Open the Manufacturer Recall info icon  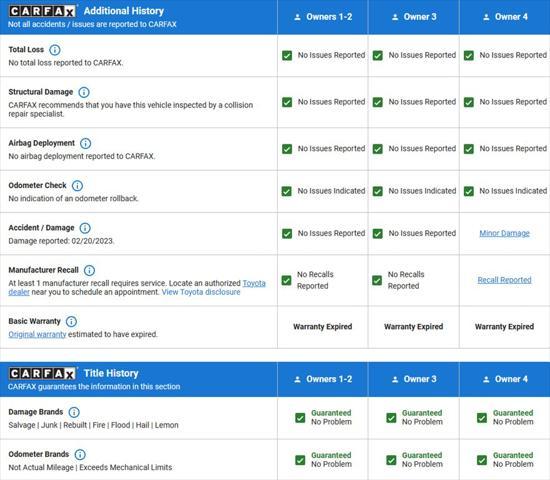coord(89,270)
